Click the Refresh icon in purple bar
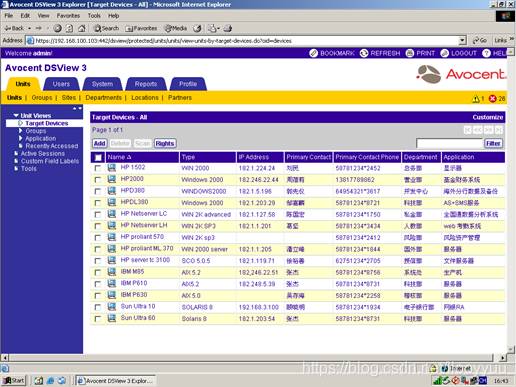516x387 pixels. coord(364,53)
